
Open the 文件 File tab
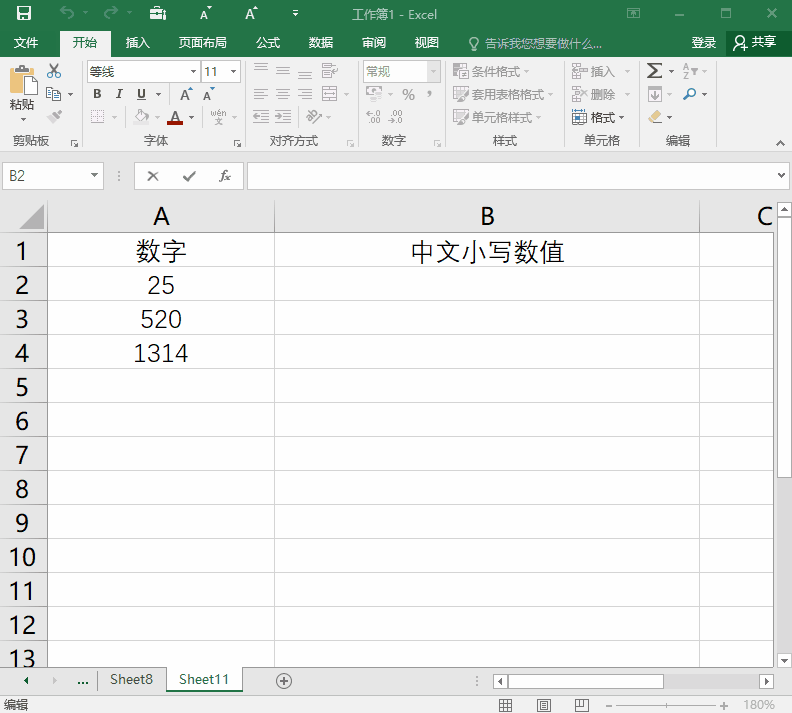tap(26, 43)
